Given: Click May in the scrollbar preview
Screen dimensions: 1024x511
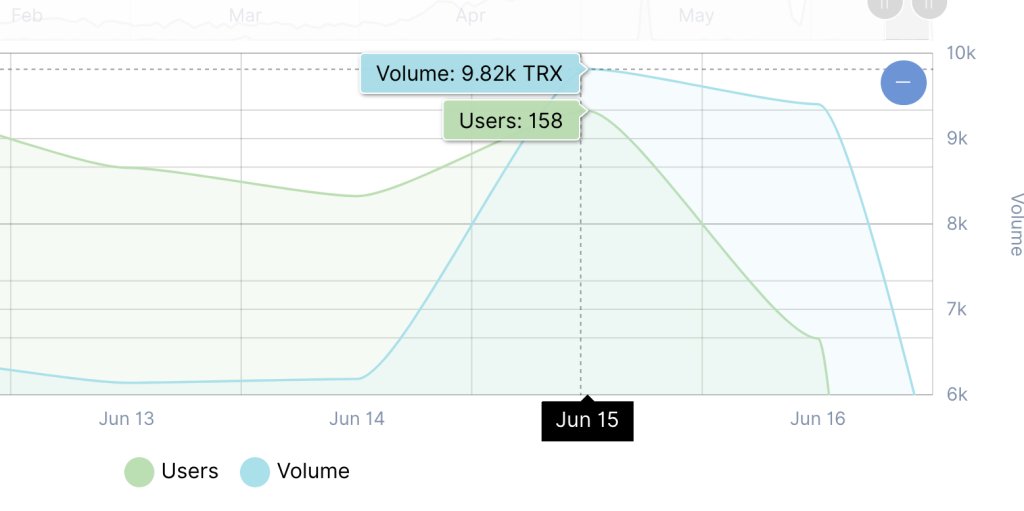Looking at the screenshot, I should point(696,16).
